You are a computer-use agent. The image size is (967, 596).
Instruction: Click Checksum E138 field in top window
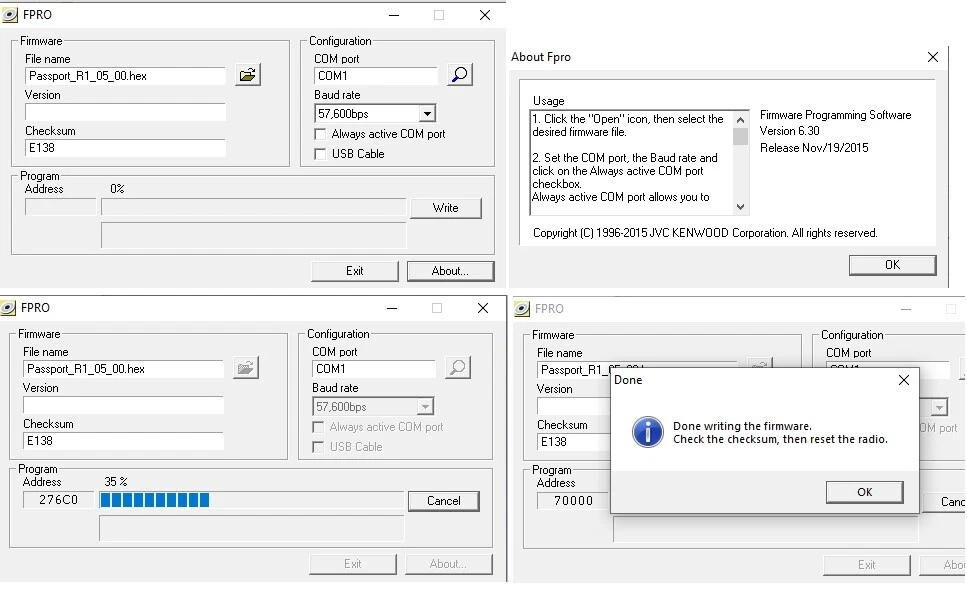[x=125, y=148]
